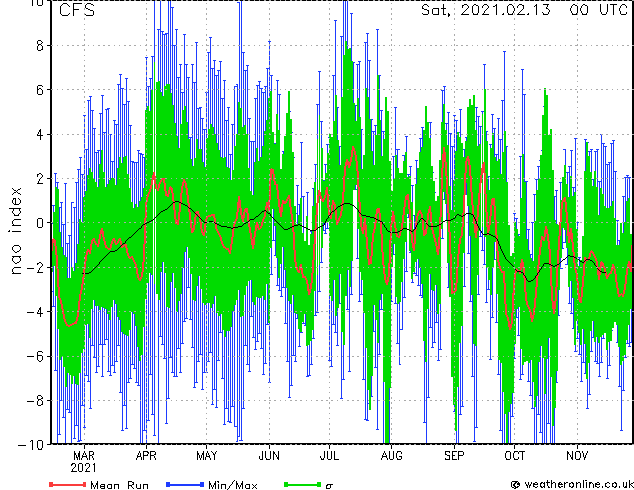Screen dimensions: 634x490
Task: Click the y-axis value 8
Action: pos(40,46)
